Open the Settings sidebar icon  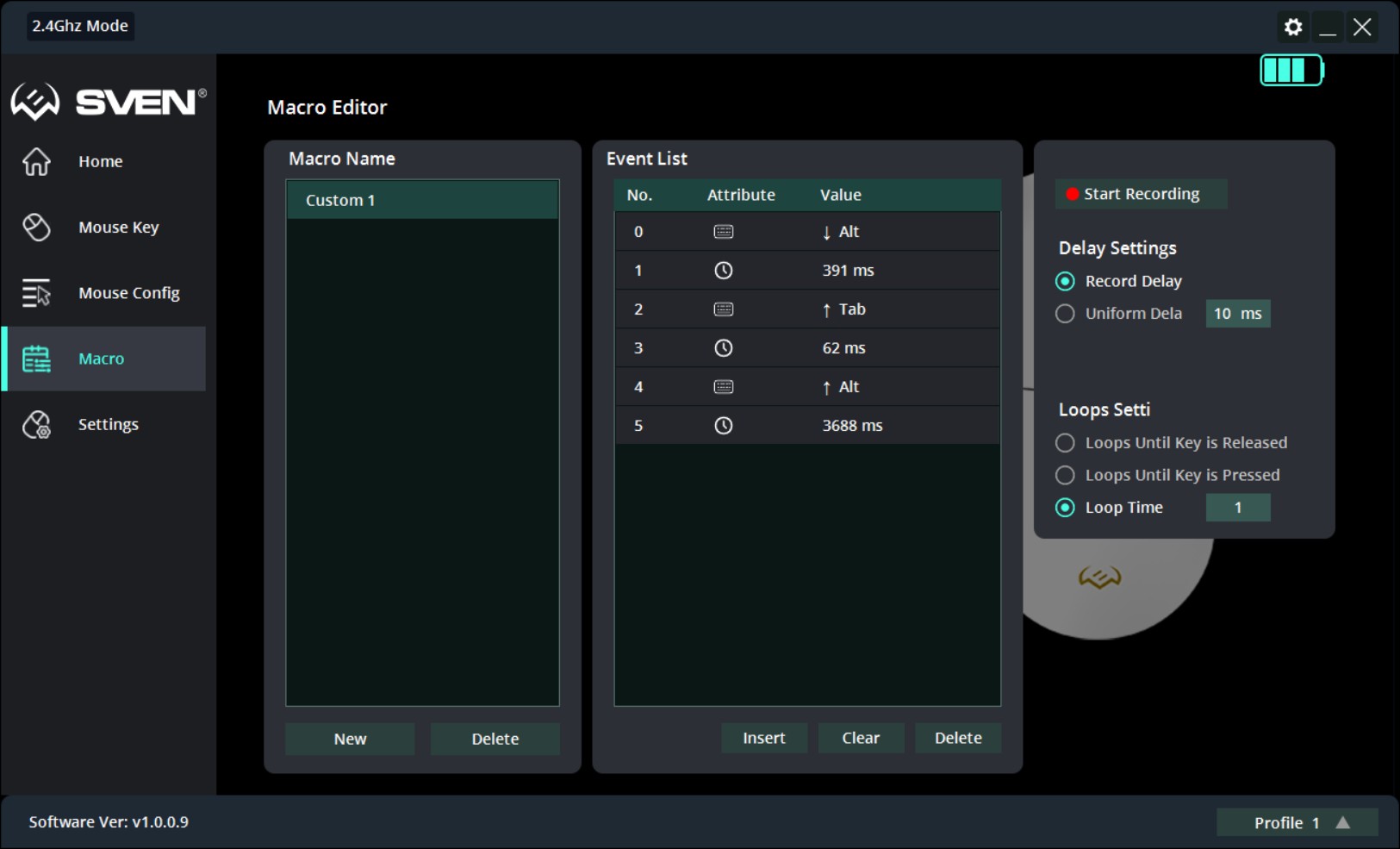click(36, 424)
